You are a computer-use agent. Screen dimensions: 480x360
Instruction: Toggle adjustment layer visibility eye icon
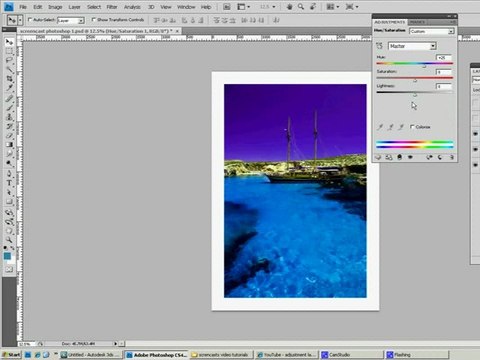[x=410, y=157]
